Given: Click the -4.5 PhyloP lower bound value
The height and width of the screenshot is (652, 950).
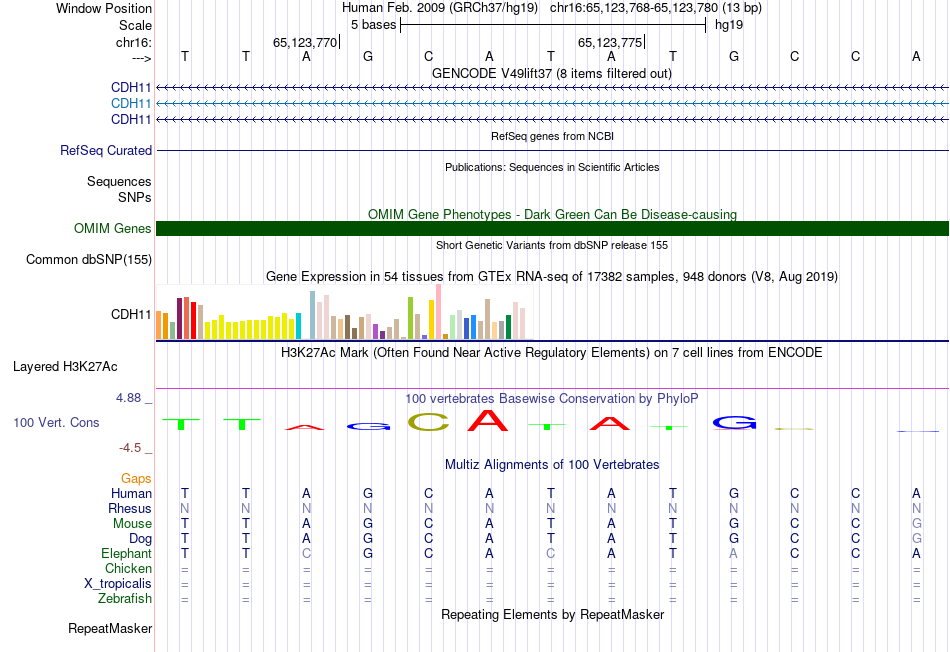Looking at the screenshot, I should click(x=130, y=448).
